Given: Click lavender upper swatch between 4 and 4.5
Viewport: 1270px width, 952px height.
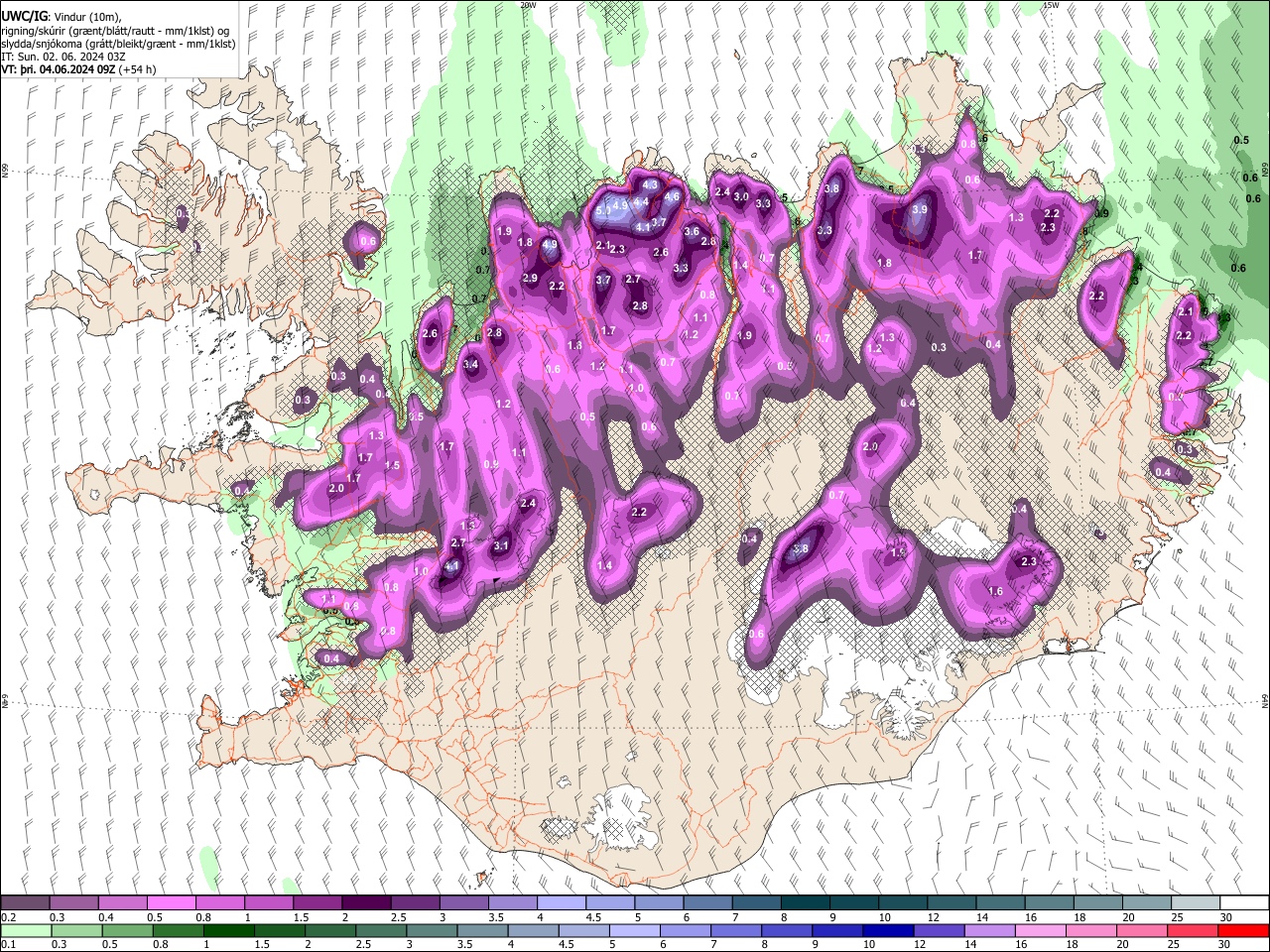Looking at the screenshot, I should pyautogui.click(x=562, y=903).
